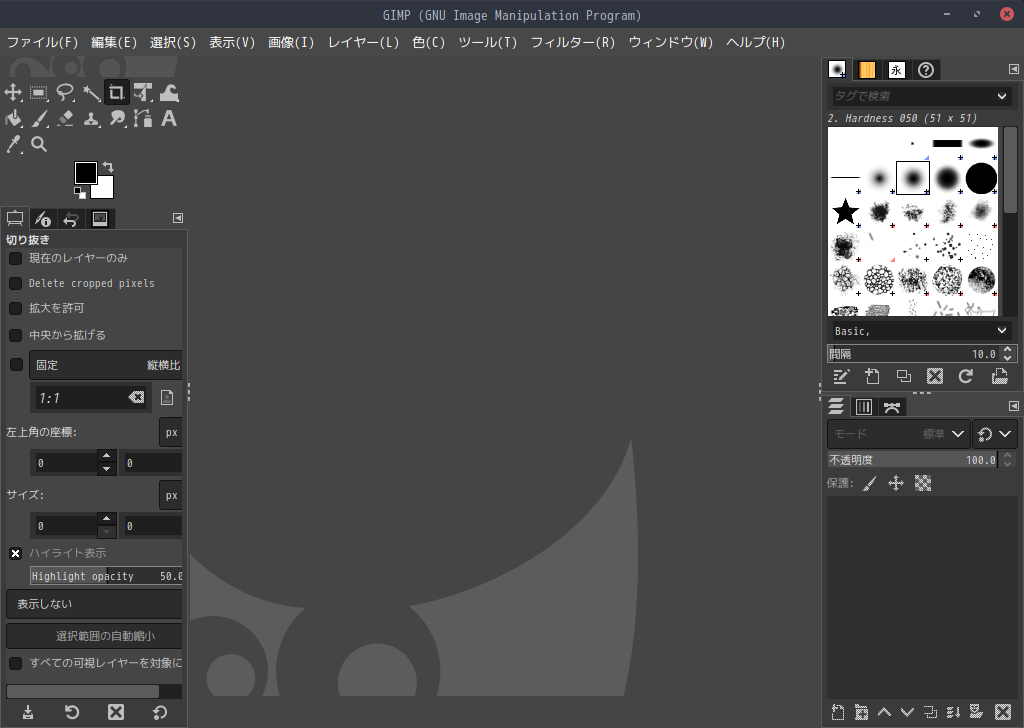Enable Delete cropped pixels checkbox
This screenshot has height=728, width=1024.
[x=16, y=283]
